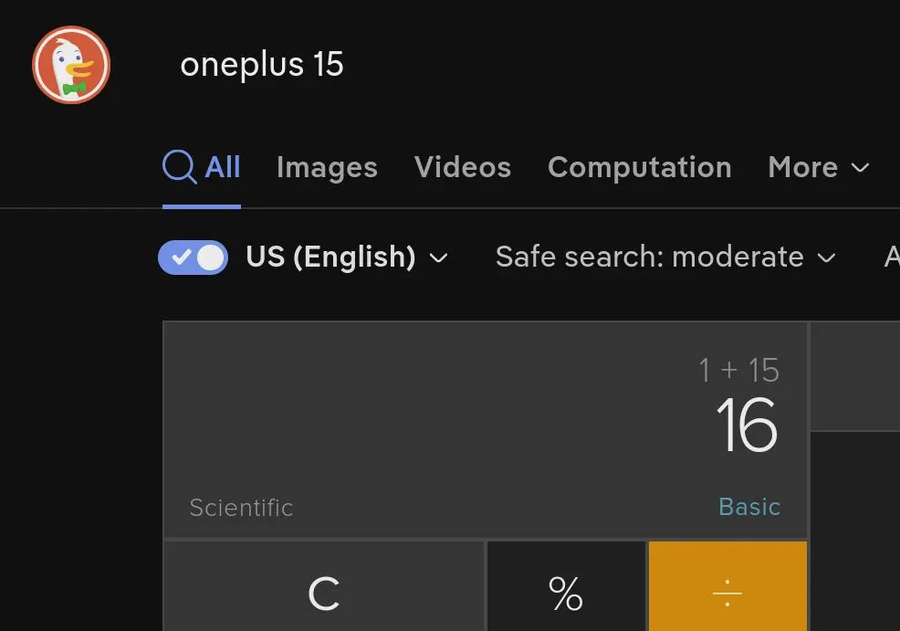Toggle the US (English) region switch
The height and width of the screenshot is (631, 900).
tap(193, 257)
